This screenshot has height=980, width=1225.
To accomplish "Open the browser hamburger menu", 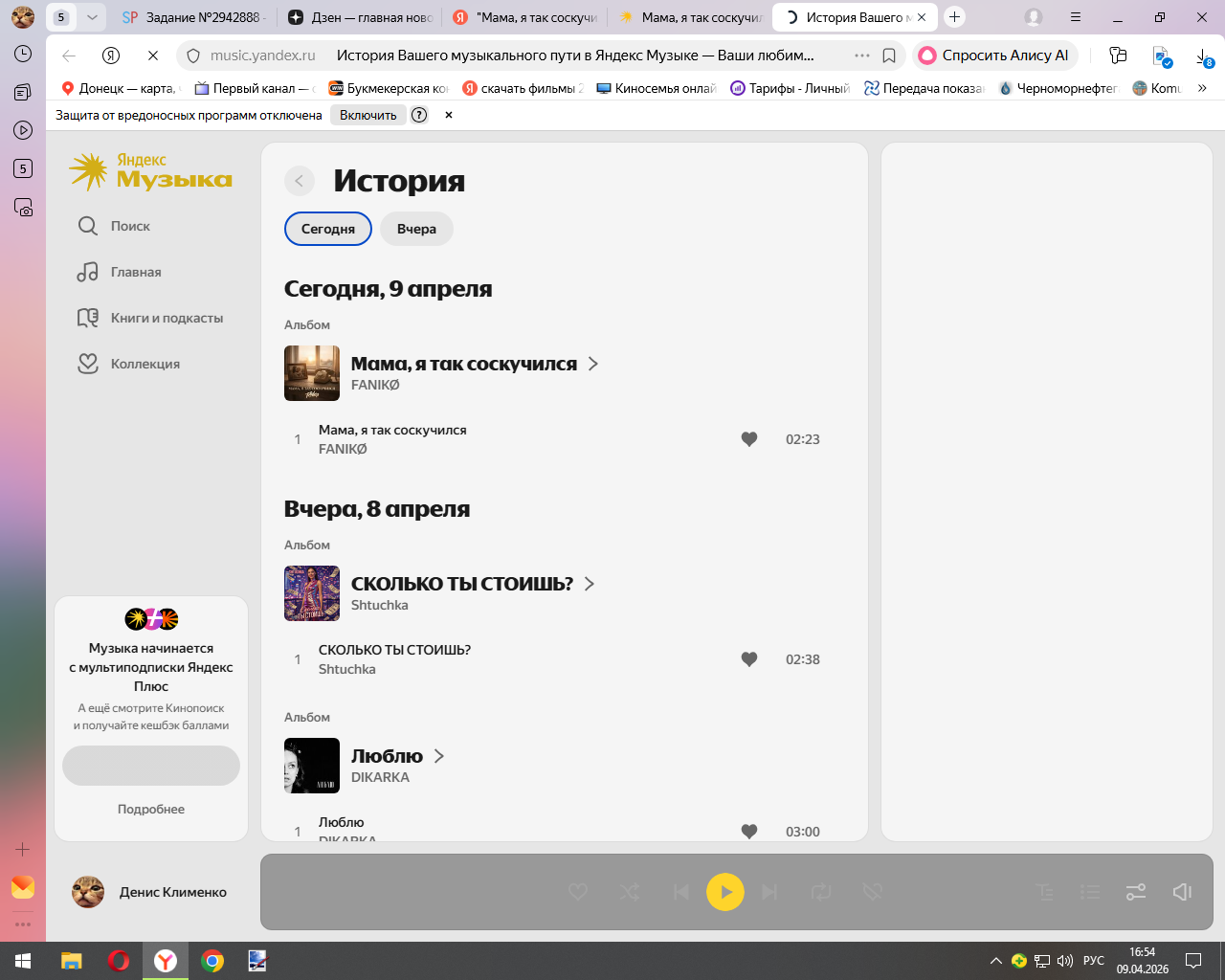I will (1076, 17).
